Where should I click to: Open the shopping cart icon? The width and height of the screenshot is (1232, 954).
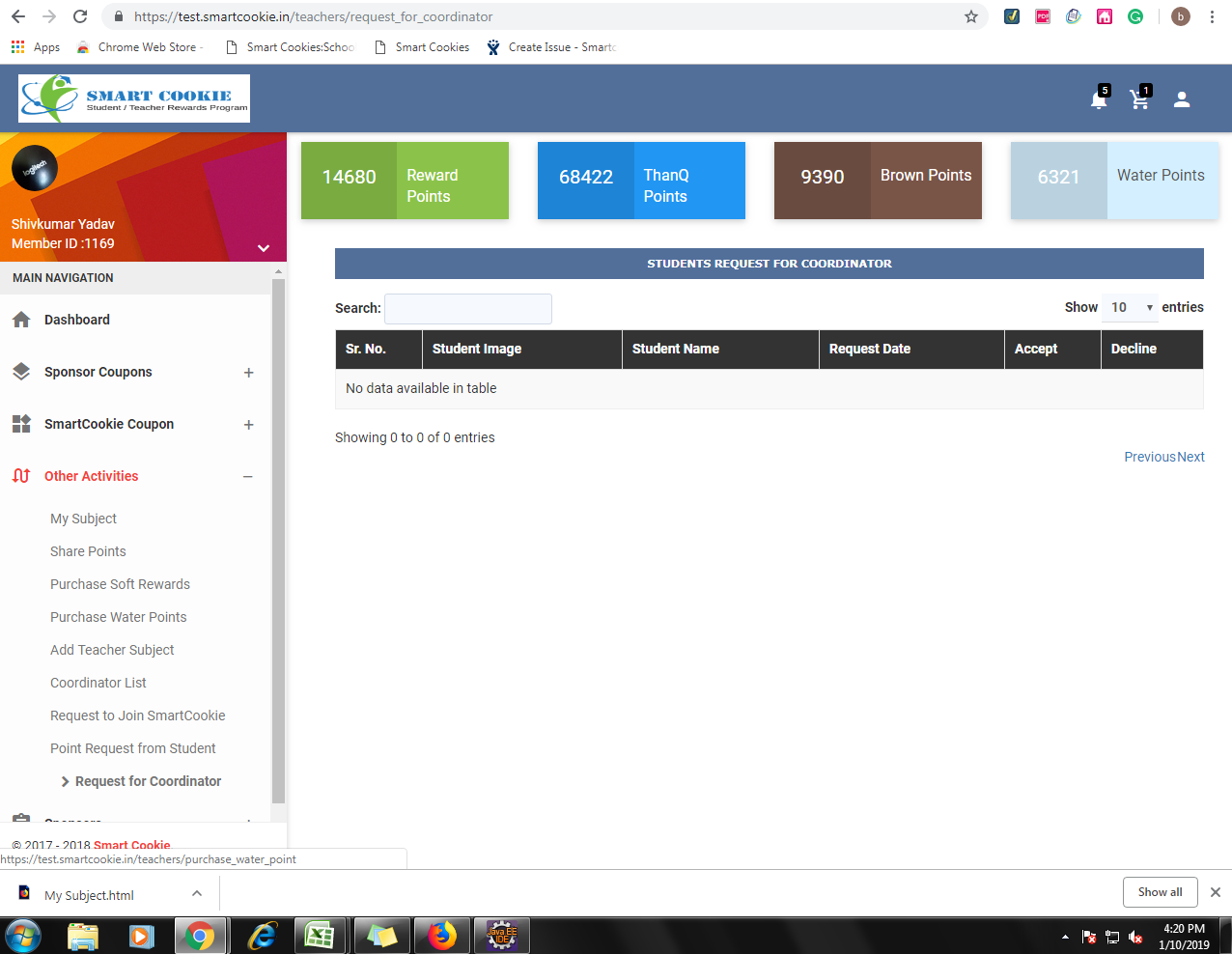tap(1139, 99)
